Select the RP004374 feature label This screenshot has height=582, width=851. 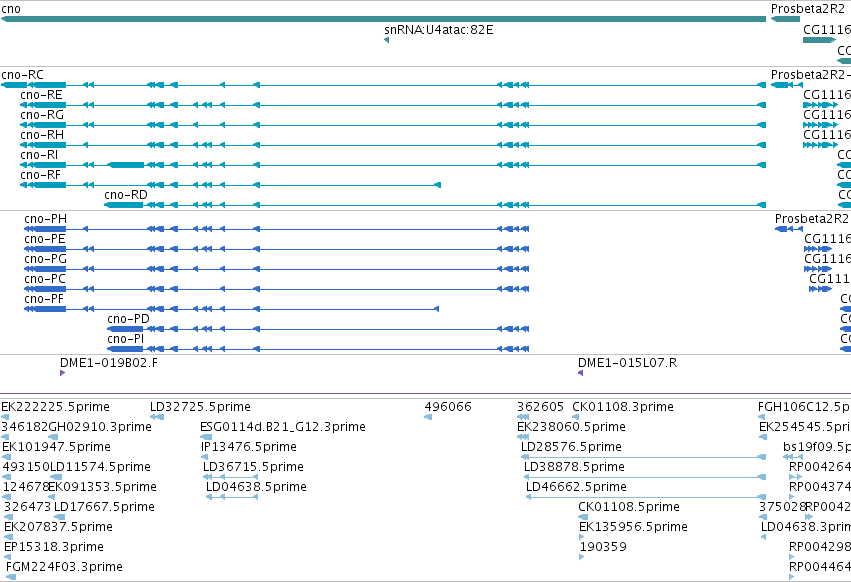820,486
